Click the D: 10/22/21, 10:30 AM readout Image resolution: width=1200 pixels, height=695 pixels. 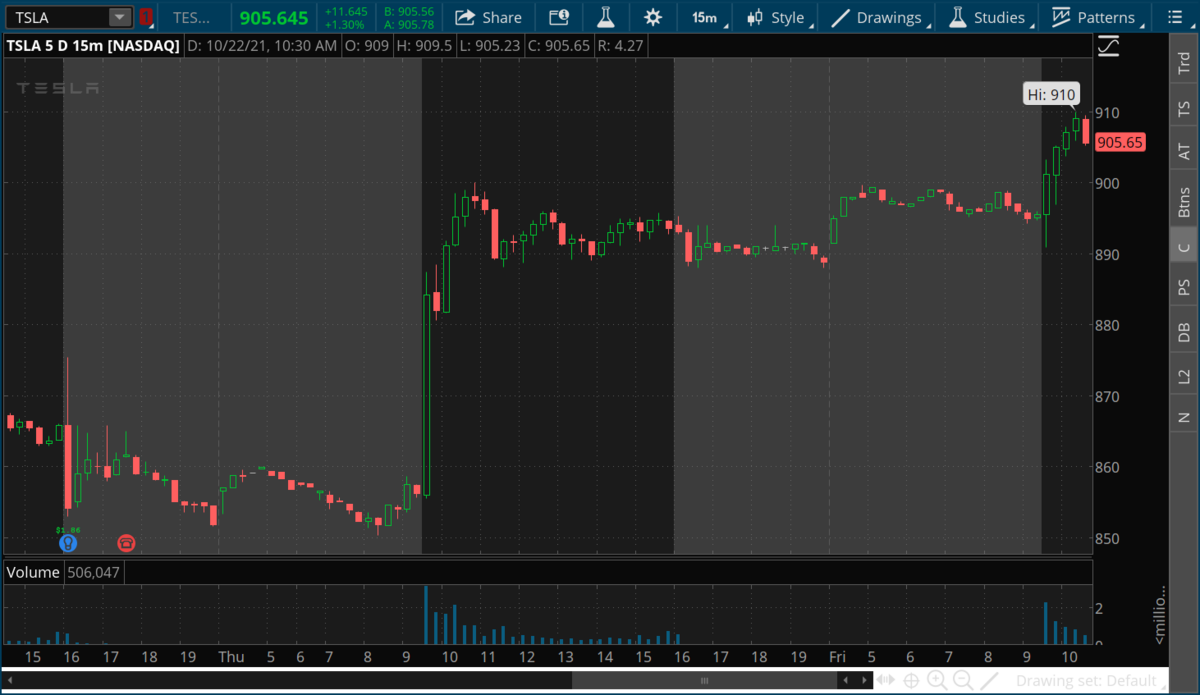point(262,45)
